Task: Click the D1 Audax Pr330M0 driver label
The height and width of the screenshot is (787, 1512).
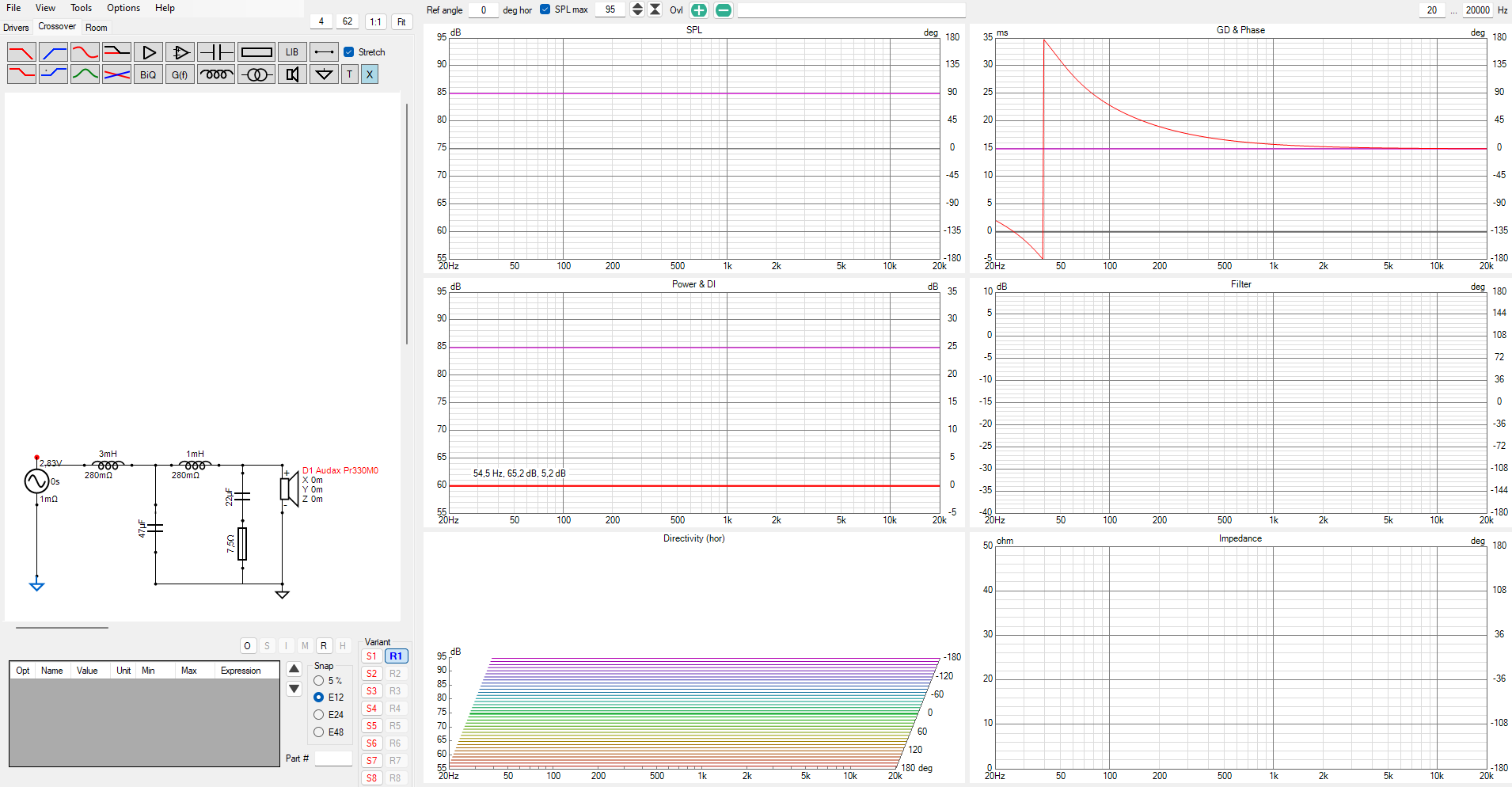Action: point(340,470)
